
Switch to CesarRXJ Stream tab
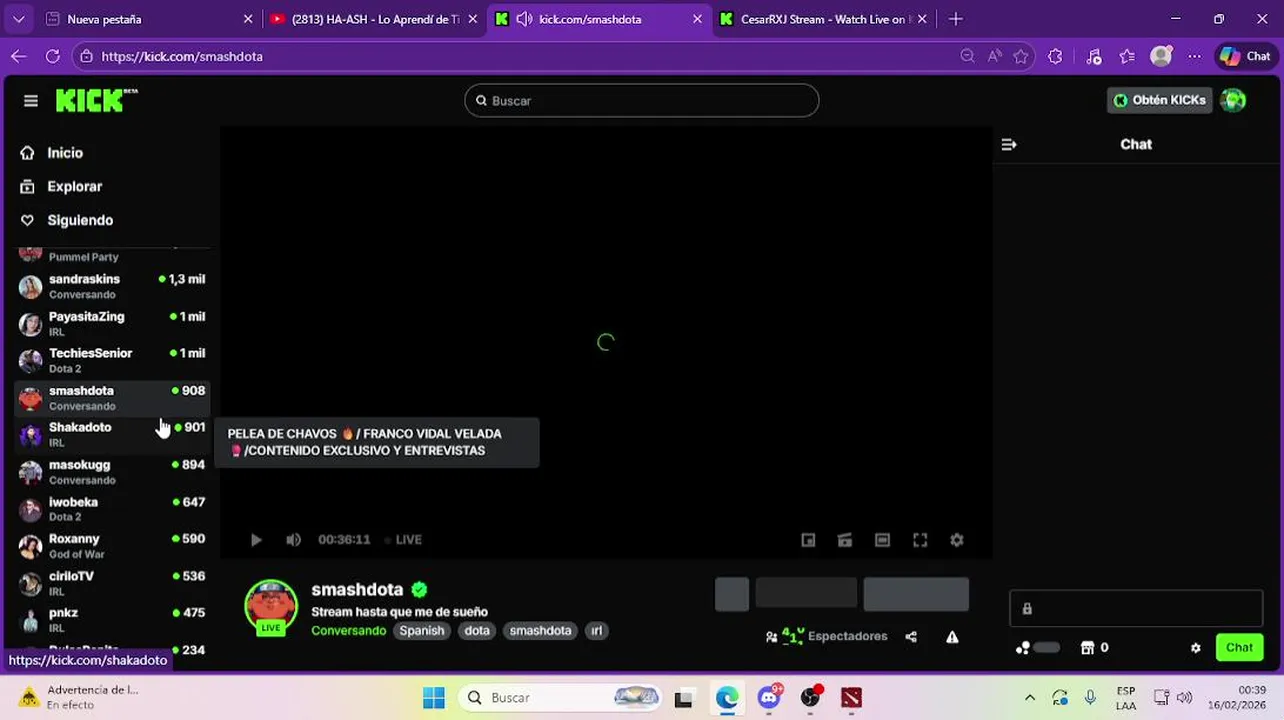pyautogui.click(x=825, y=19)
